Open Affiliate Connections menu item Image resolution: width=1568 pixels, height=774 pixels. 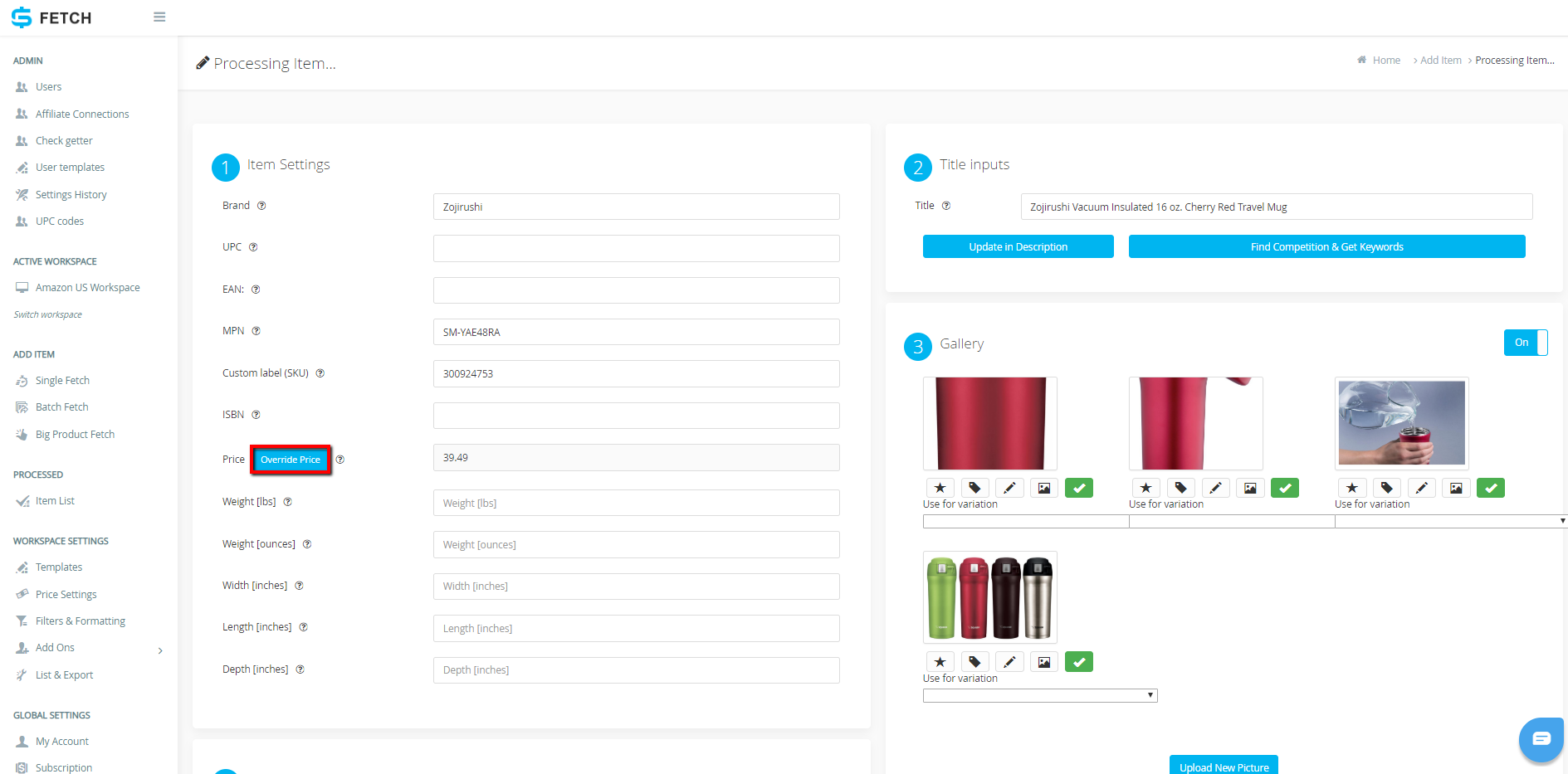click(82, 114)
